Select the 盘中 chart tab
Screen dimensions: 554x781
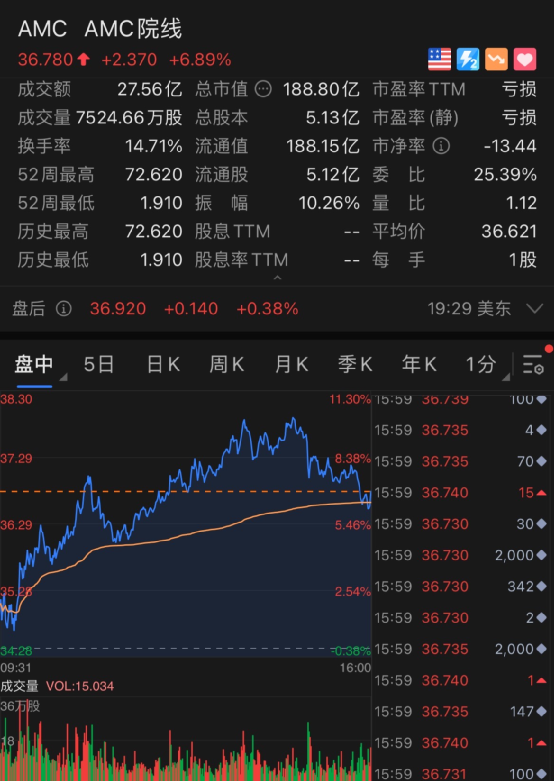[34, 365]
